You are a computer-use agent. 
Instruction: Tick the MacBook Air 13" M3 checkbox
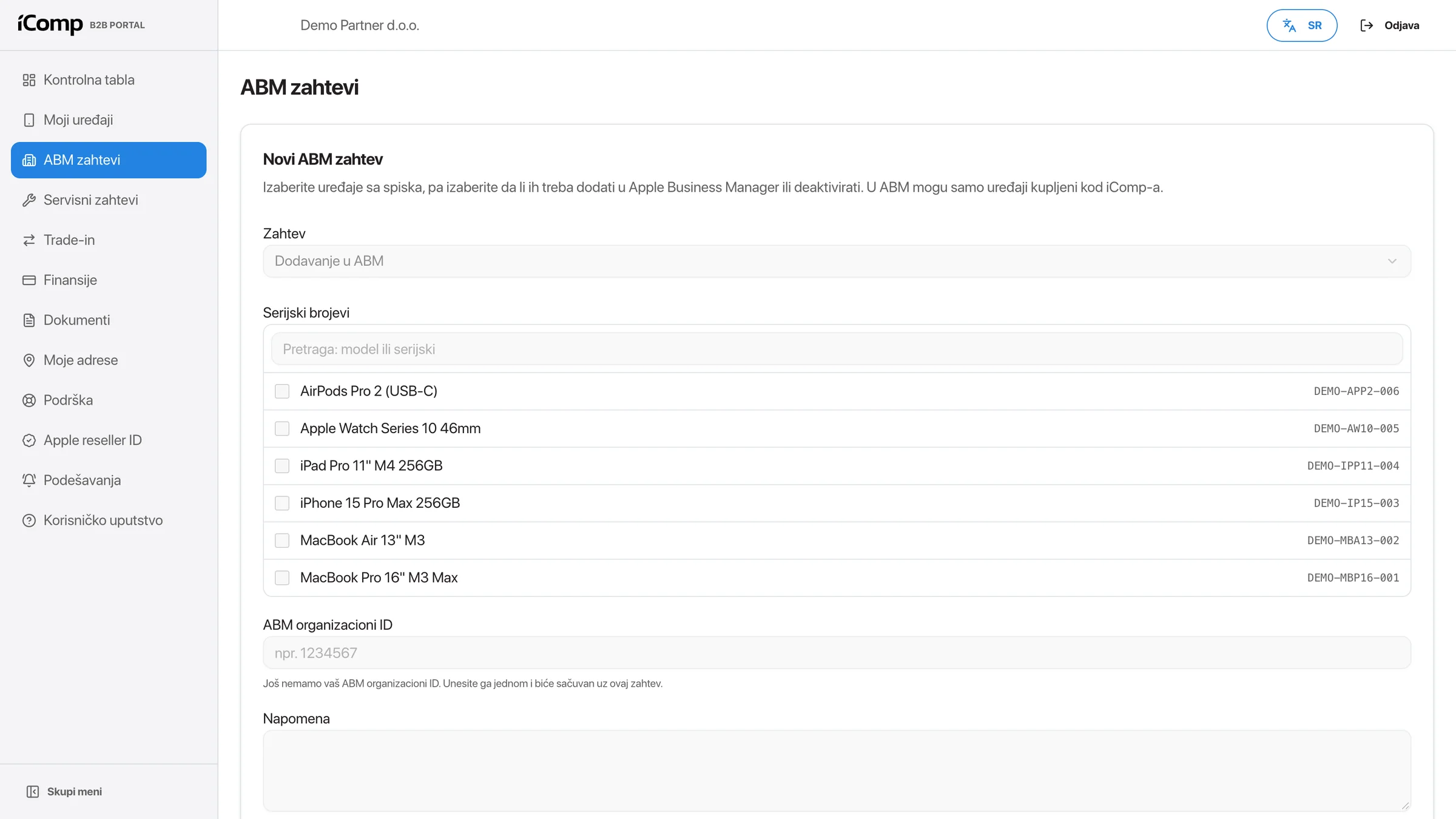tap(282, 541)
